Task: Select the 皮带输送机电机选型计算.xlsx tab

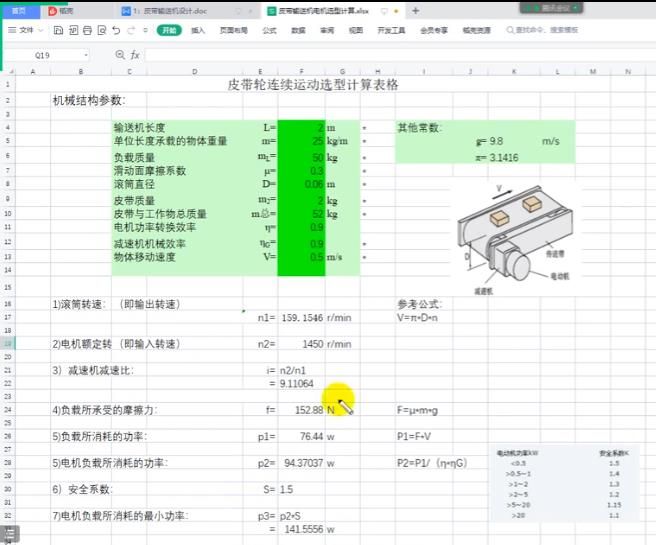Action: pos(323,11)
